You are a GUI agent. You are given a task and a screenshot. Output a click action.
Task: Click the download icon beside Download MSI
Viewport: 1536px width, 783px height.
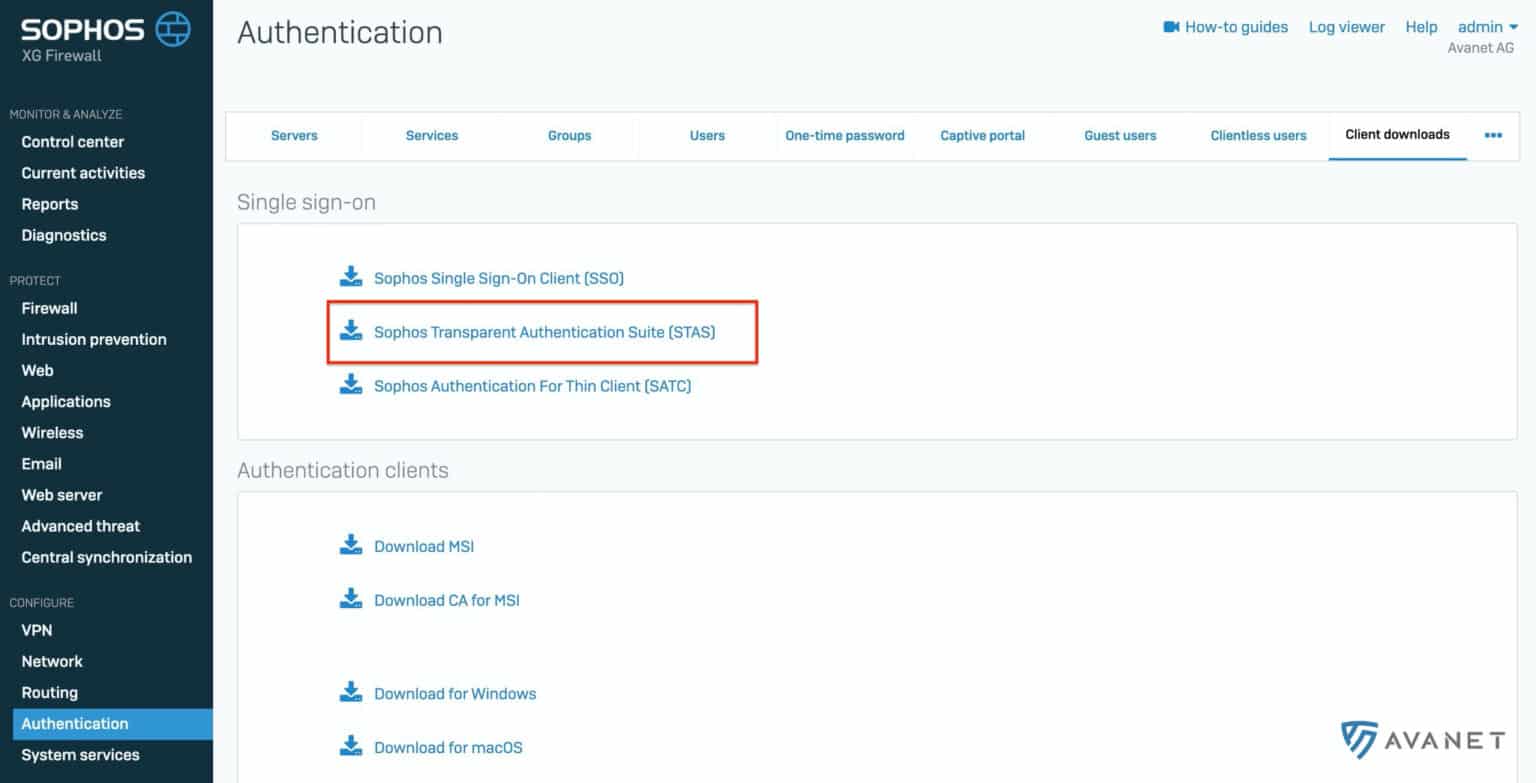tap(351, 545)
